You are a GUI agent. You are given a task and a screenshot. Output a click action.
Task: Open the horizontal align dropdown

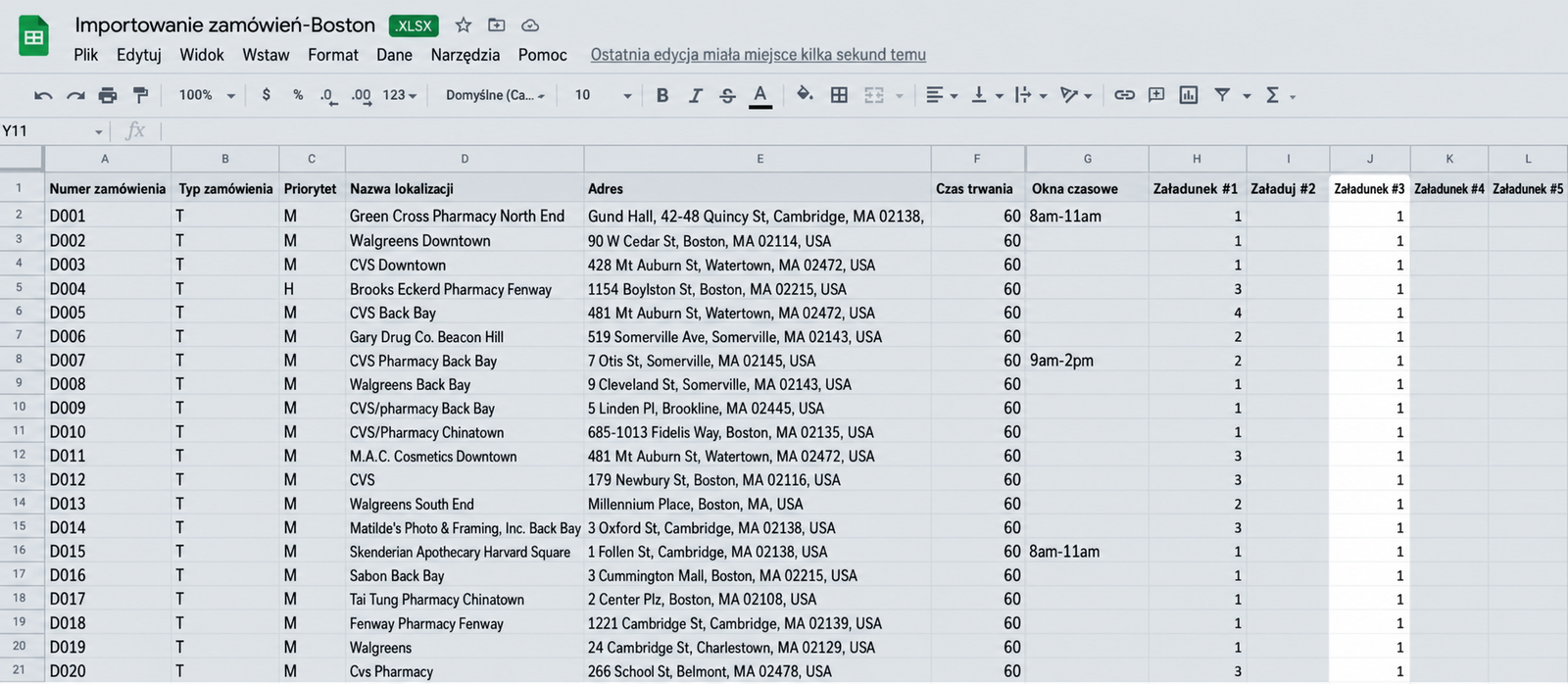[942, 95]
